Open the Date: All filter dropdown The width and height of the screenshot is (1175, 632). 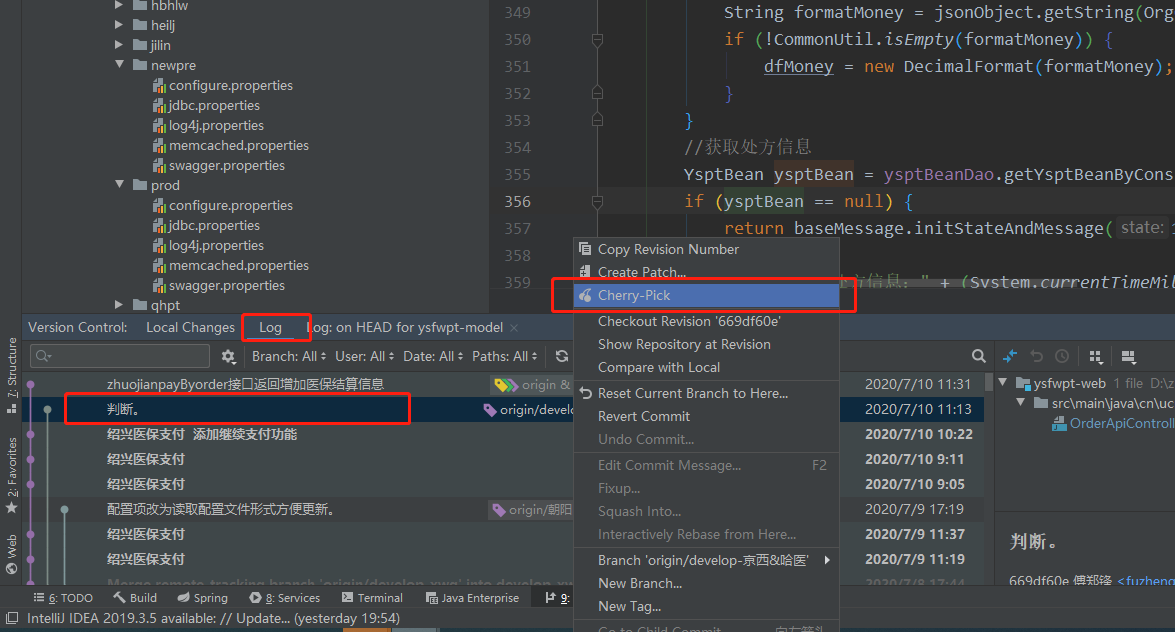(433, 356)
